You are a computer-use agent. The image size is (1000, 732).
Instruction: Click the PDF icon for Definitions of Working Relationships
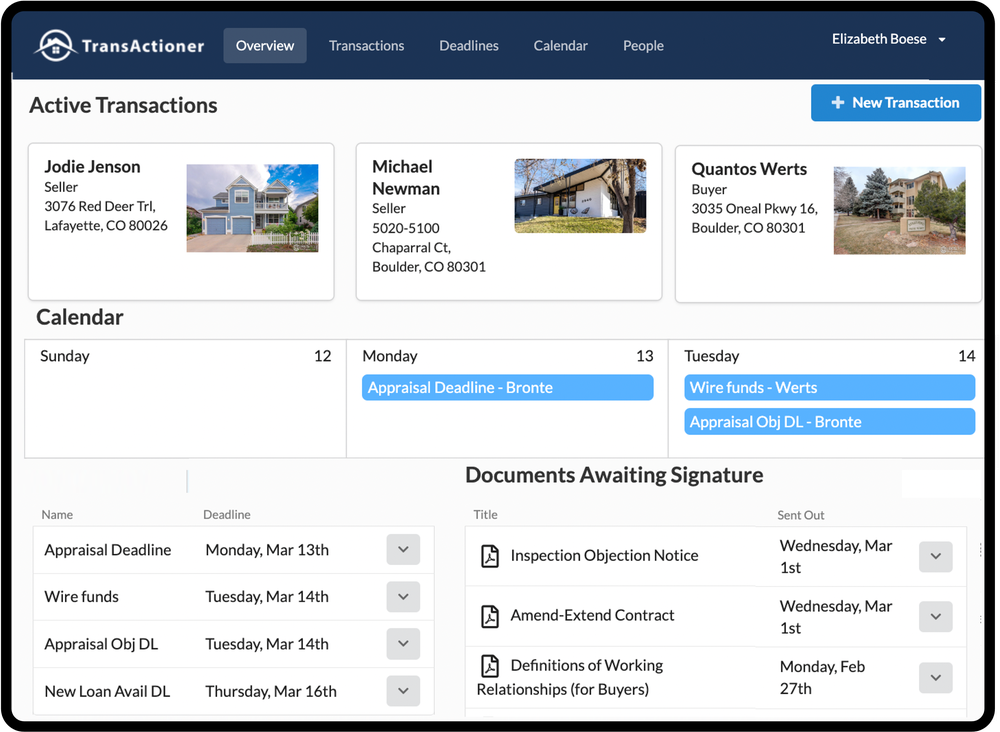coord(489,666)
